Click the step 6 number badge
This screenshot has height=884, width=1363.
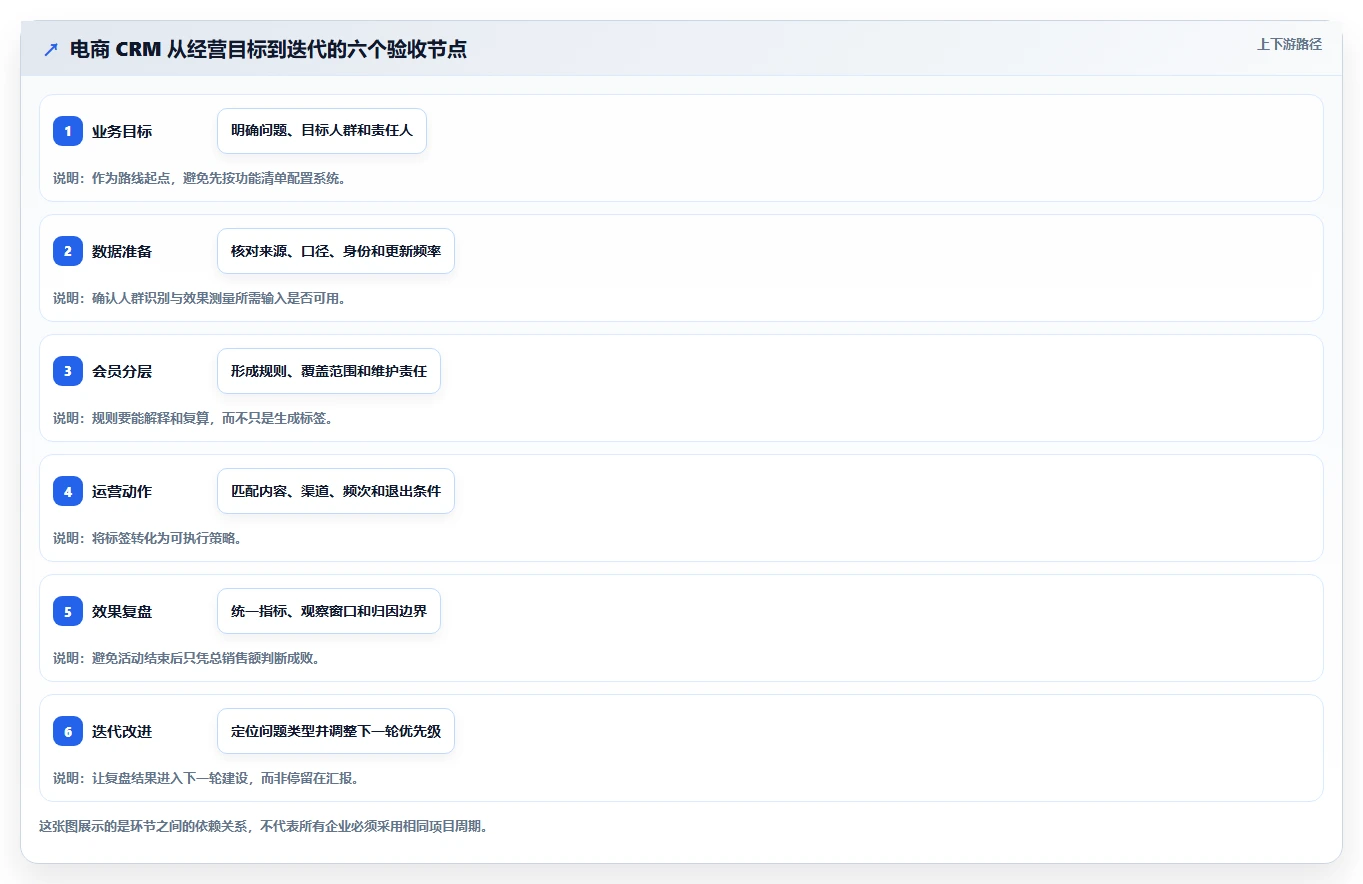pyautogui.click(x=68, y=731)
